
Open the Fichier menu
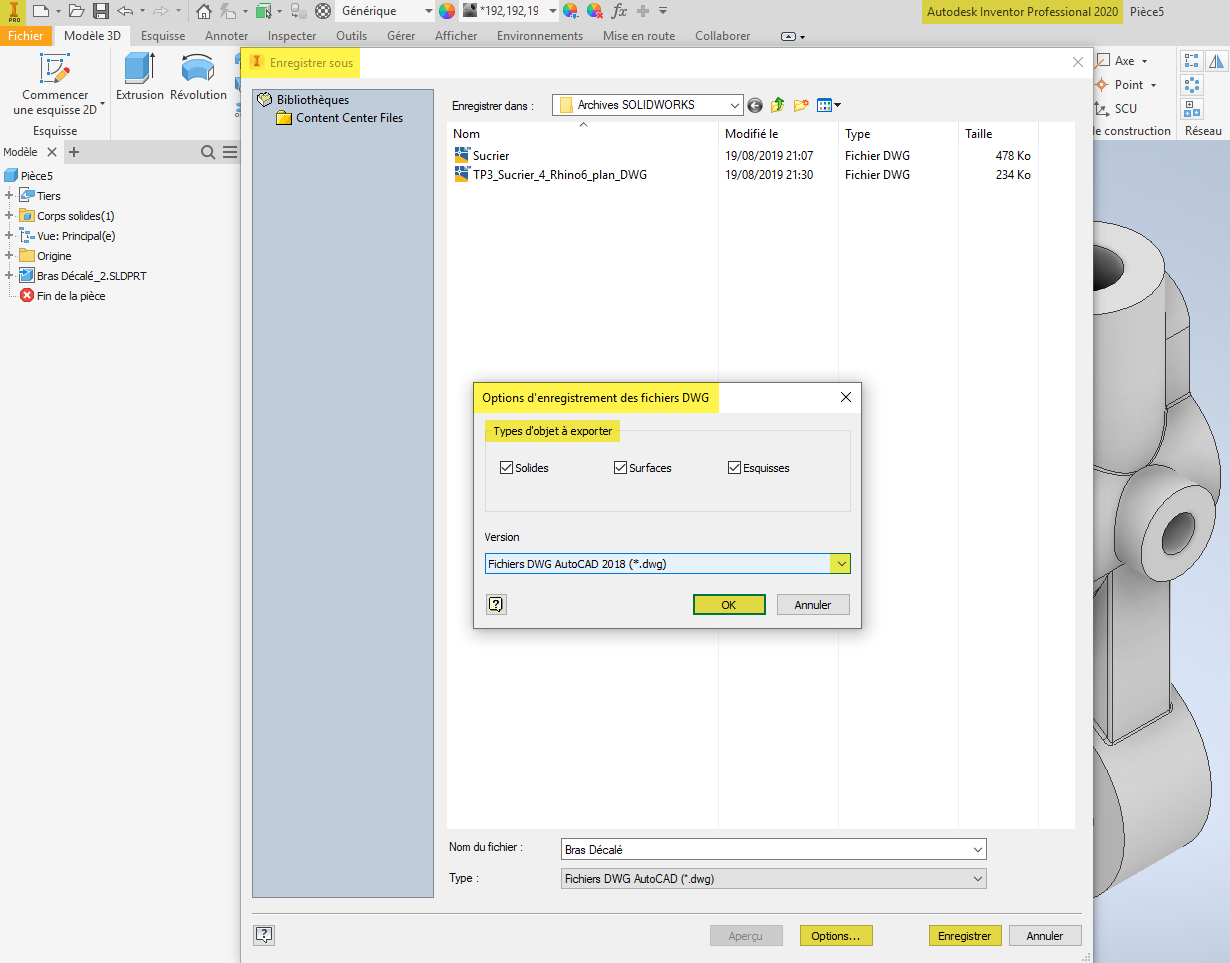[x=26, y=35]
